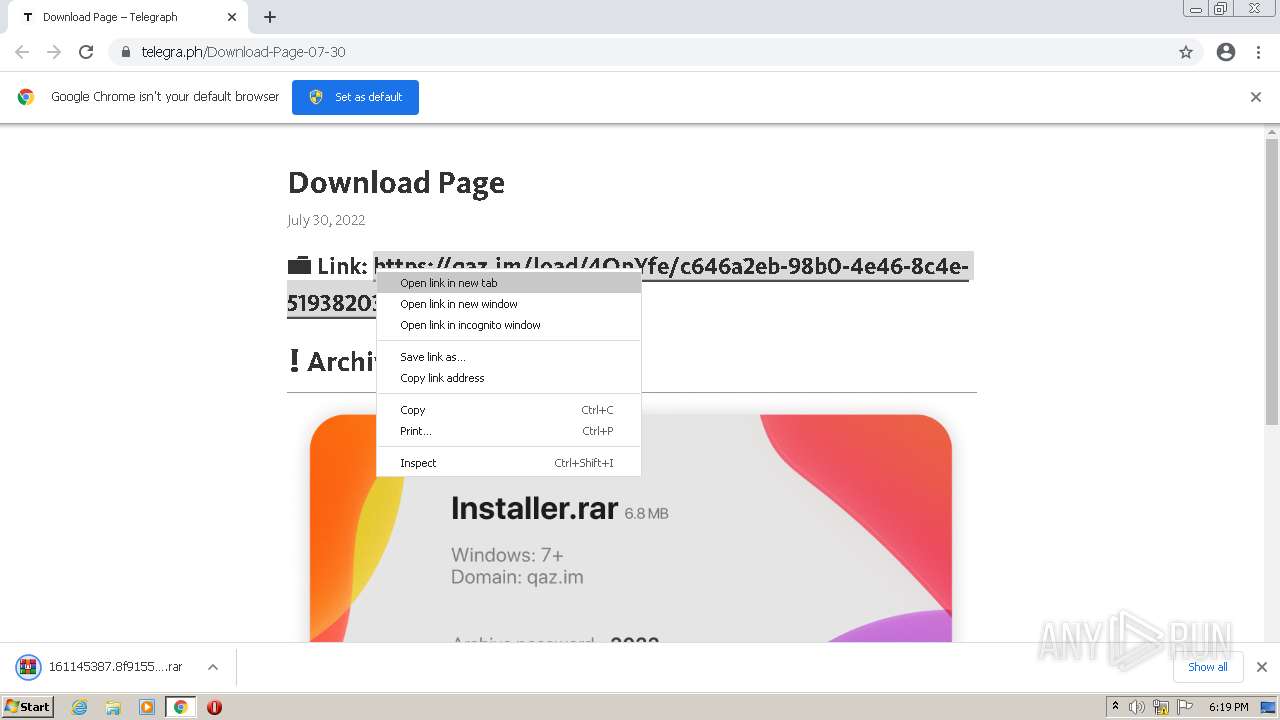The width and height of the screenshot is (1280, 720).
Task: Select Copy link address option
Action: click(x=509, y=378)
